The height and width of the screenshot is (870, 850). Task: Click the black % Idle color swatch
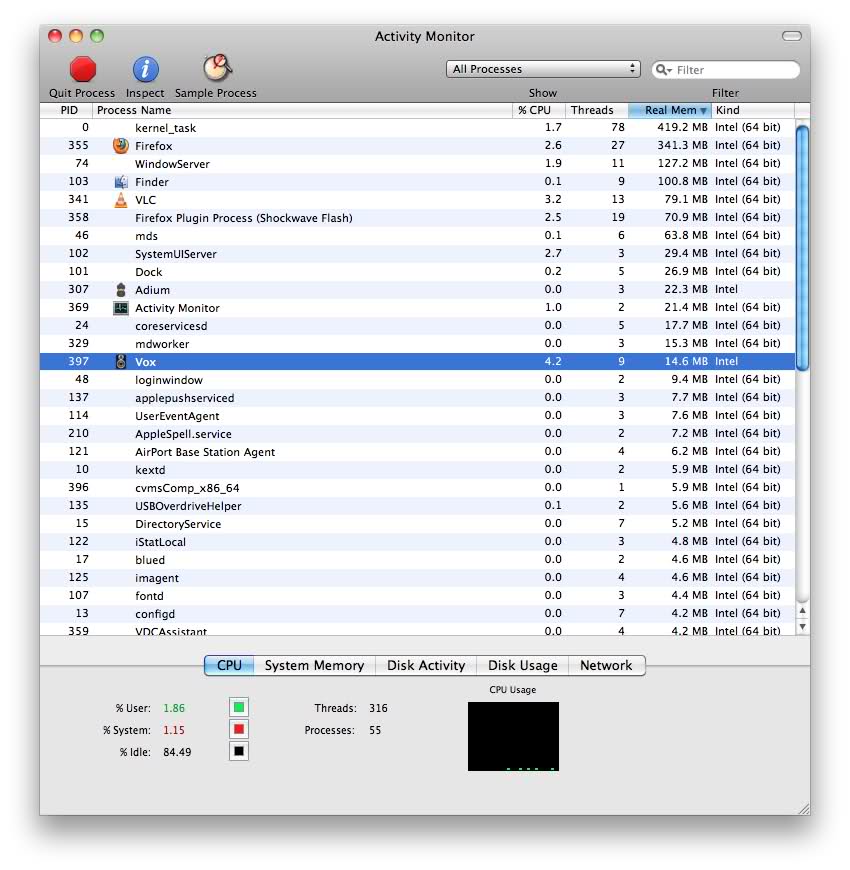pyautogui.click(x=239, y=751)
